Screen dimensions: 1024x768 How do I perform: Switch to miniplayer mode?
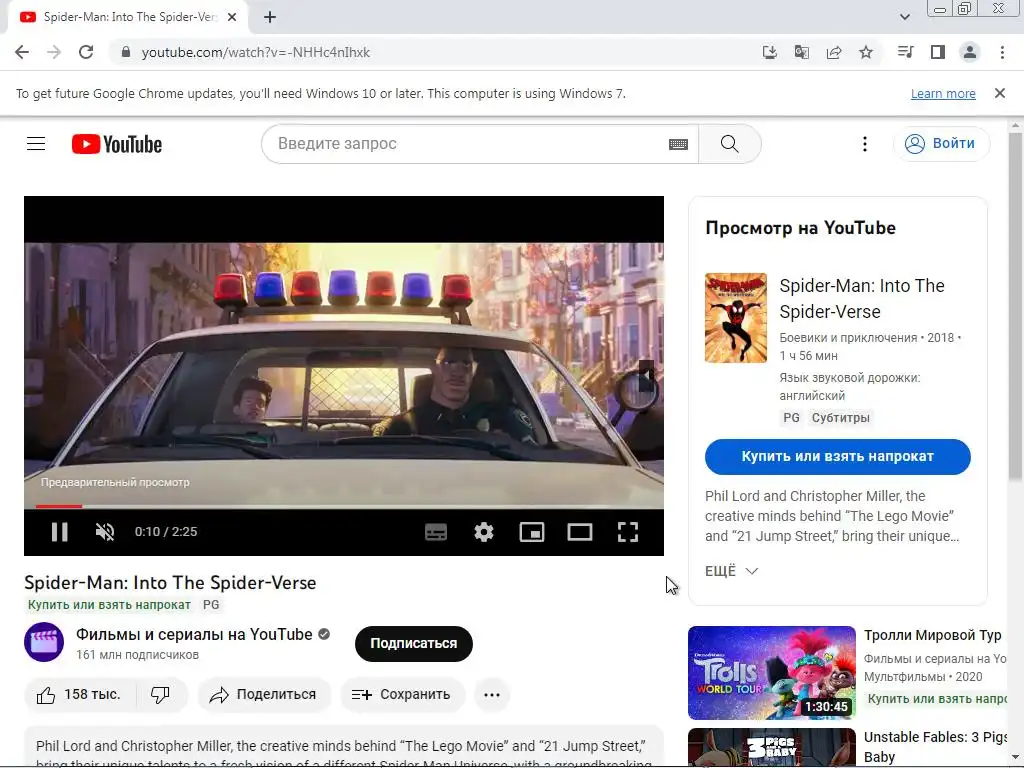[532, 532]
